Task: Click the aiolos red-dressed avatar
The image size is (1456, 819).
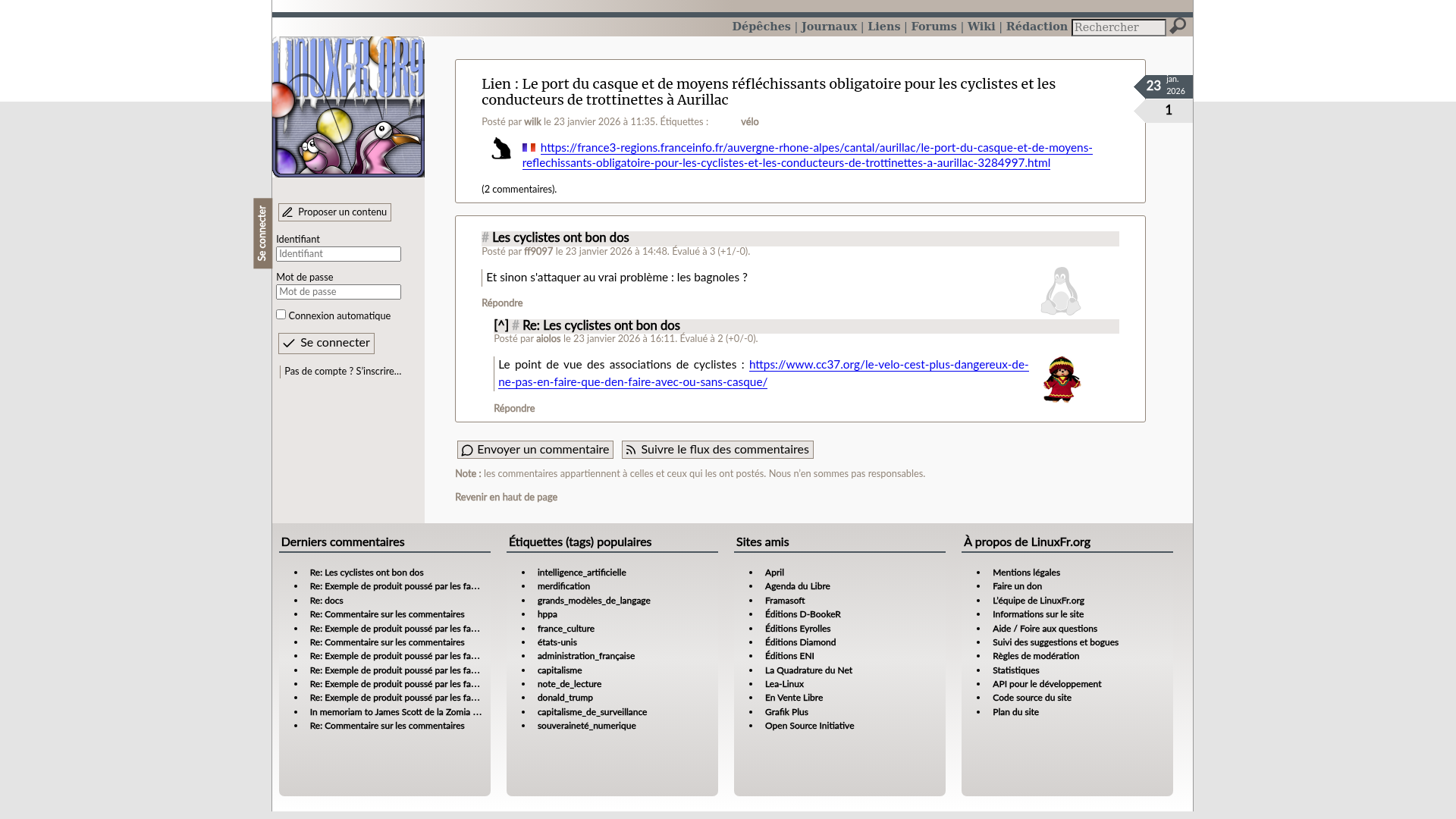Action: (x=1061, y=379)
